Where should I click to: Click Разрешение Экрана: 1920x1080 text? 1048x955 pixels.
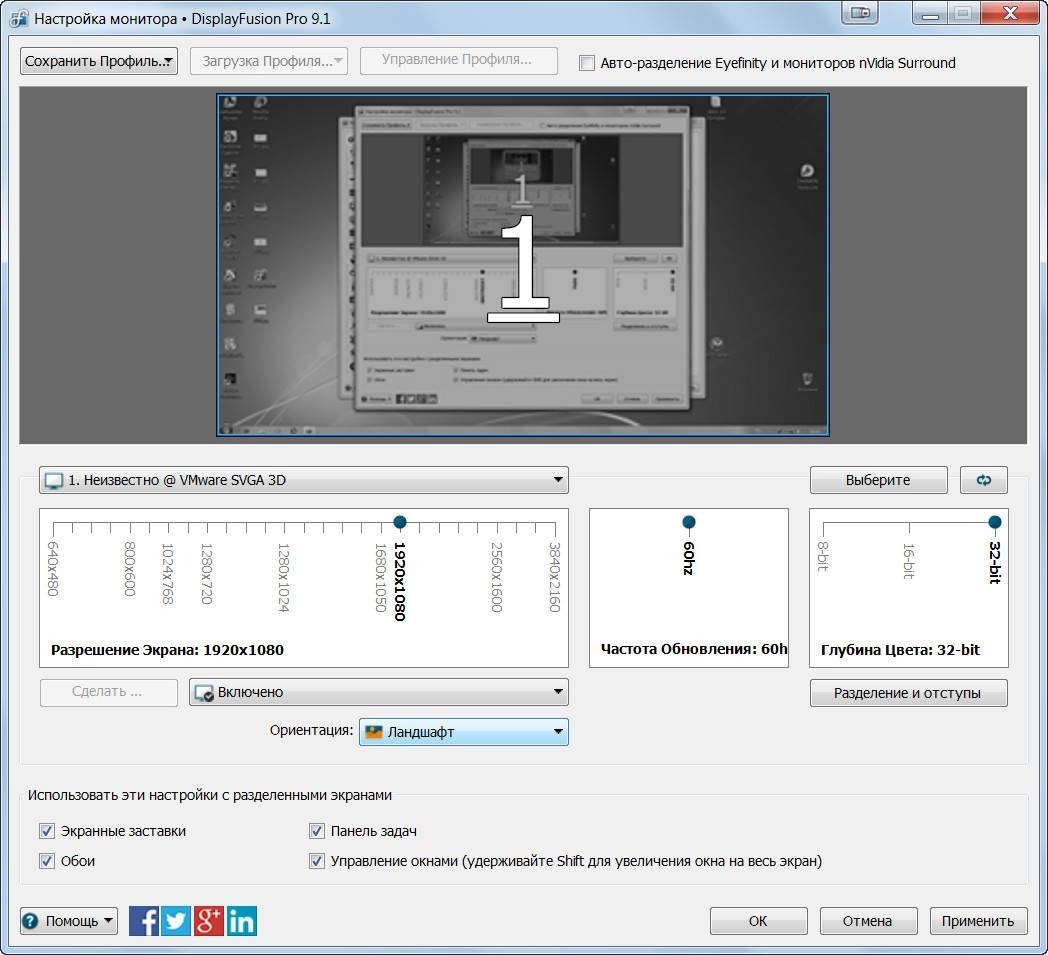(x=167, y=650)
